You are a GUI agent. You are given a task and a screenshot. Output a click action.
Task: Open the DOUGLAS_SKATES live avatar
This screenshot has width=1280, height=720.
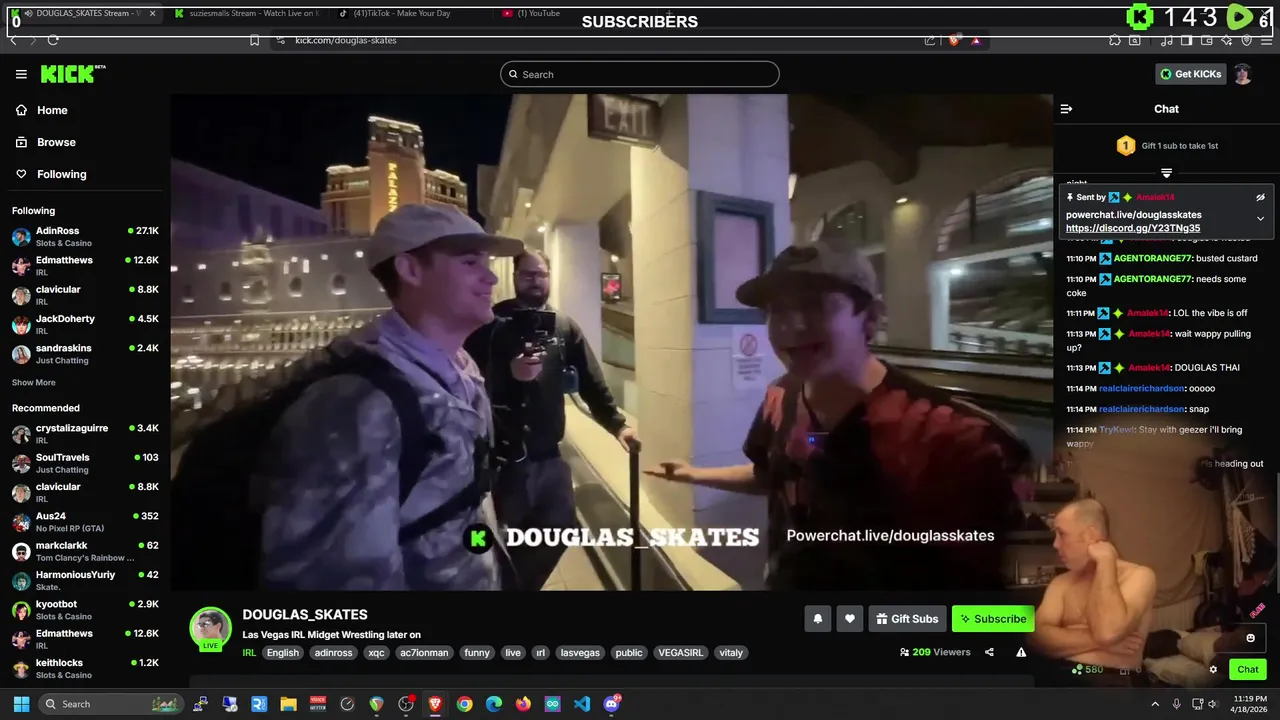(x=211, y=629)
